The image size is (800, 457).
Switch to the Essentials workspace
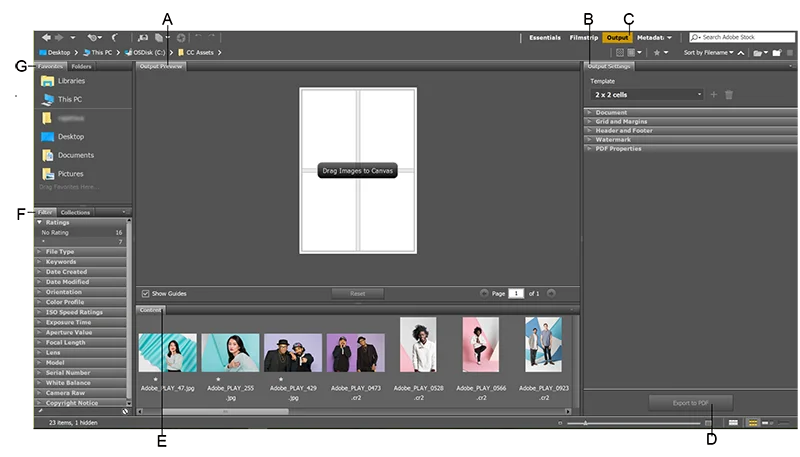click(x=544, y=38)
